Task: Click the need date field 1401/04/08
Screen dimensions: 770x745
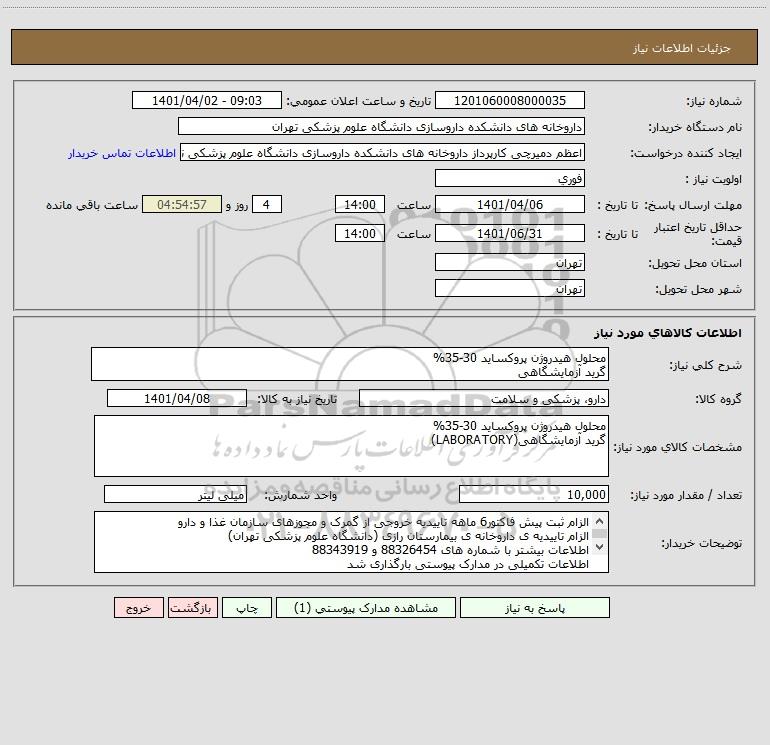Action: pos(177,398)
